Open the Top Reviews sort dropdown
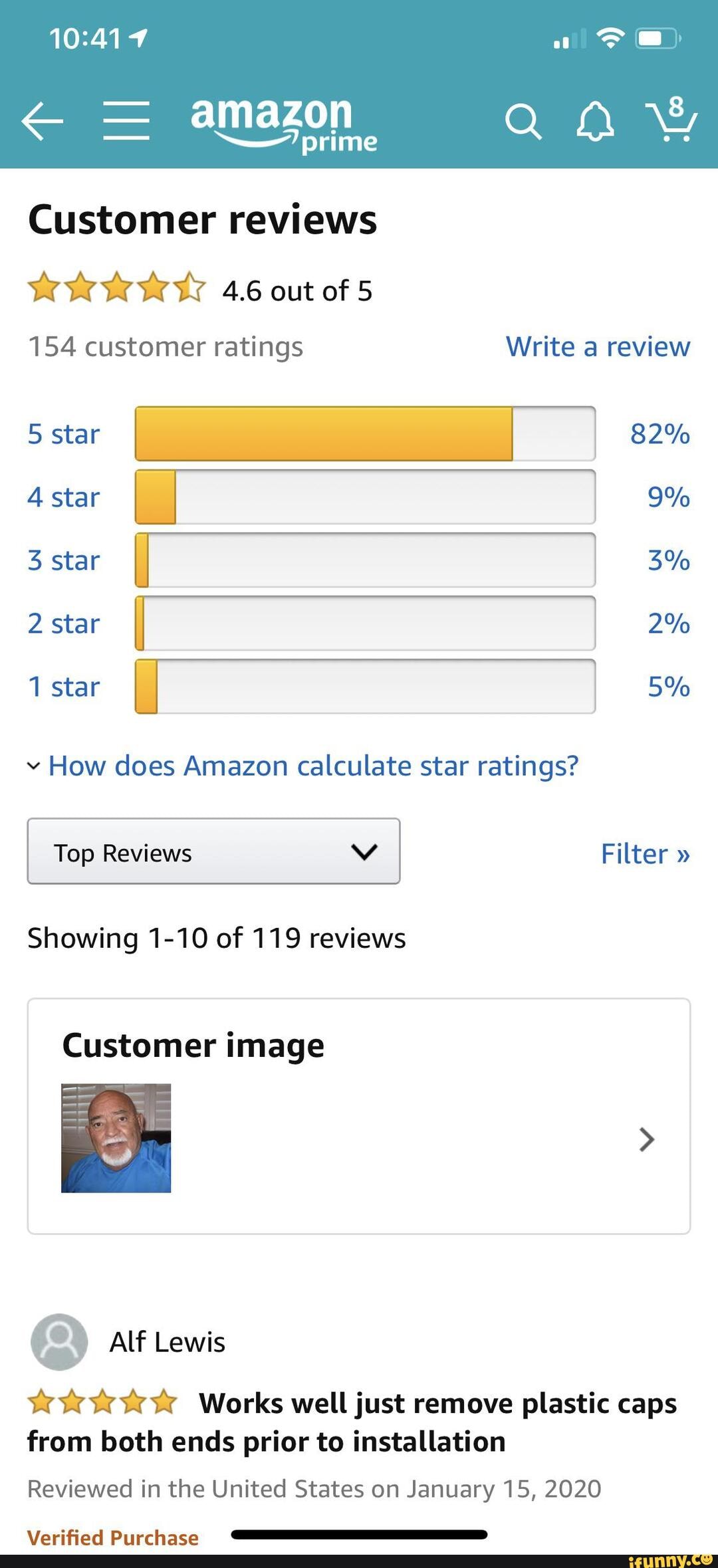Viewport: 718px width, 1568px height. point(213,851)
